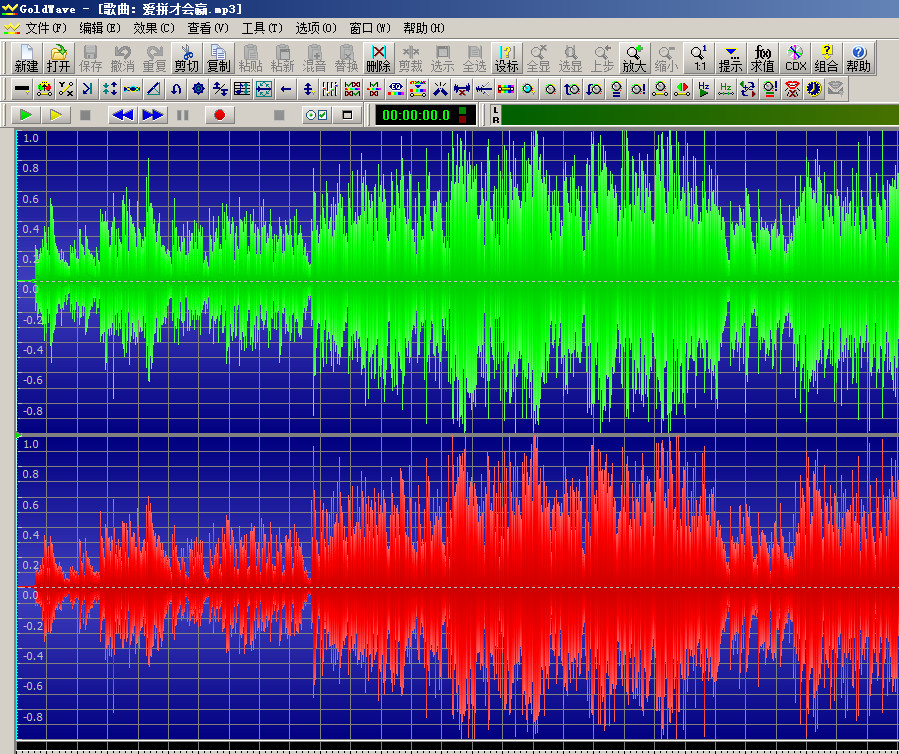Click the 组合 file merger button
This screenshot has height=754, width=899.
tap(827, 58)
